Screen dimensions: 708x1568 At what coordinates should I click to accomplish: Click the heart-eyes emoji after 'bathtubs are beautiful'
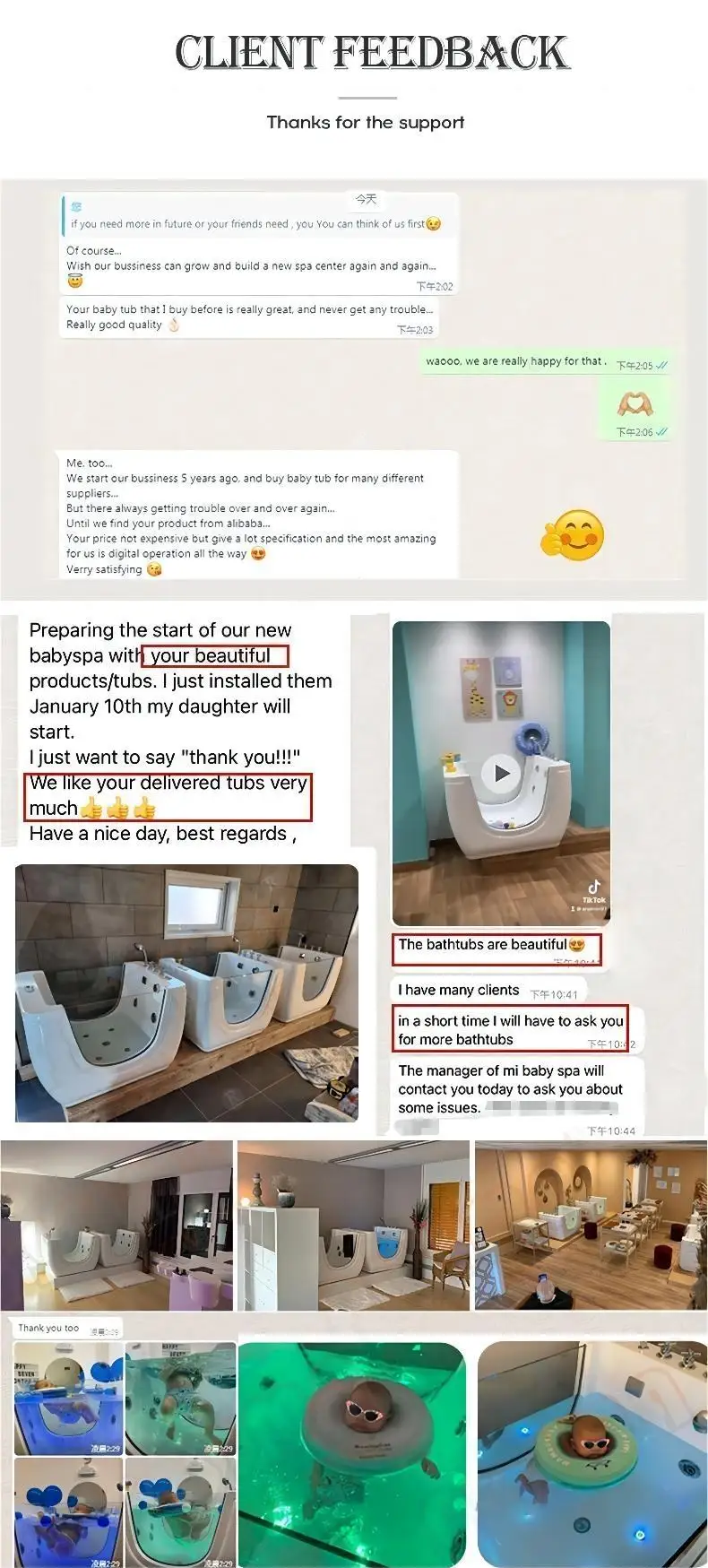577,944
